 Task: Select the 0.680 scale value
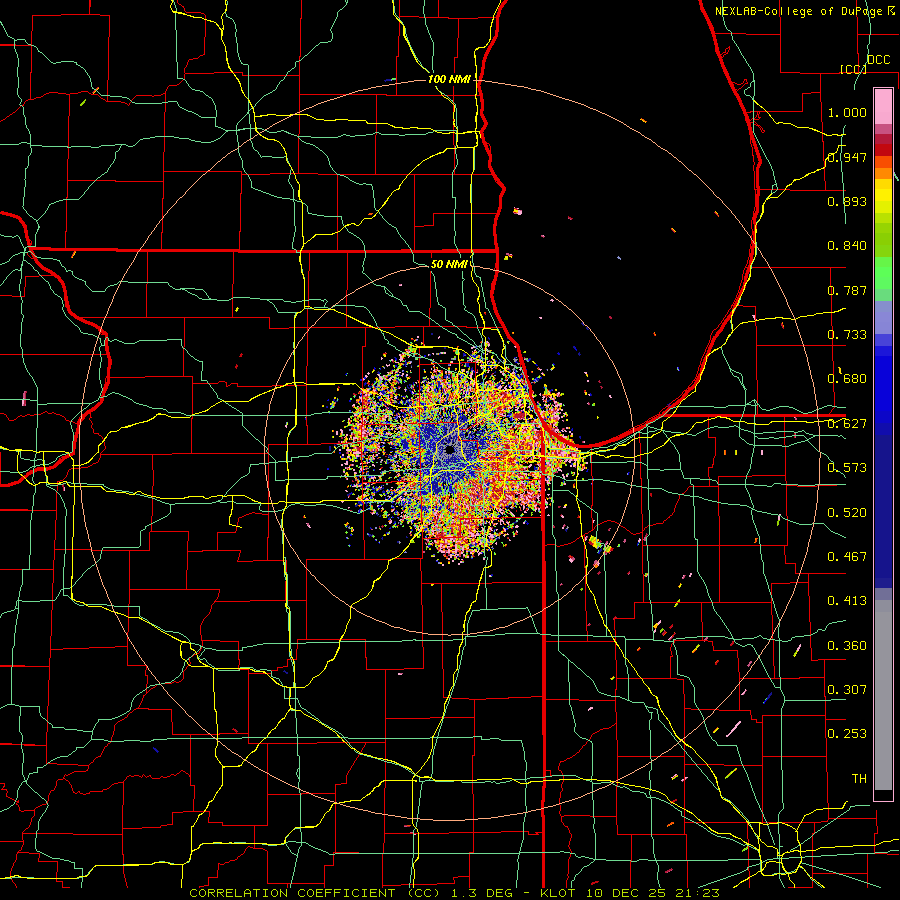tap(847, 379)
